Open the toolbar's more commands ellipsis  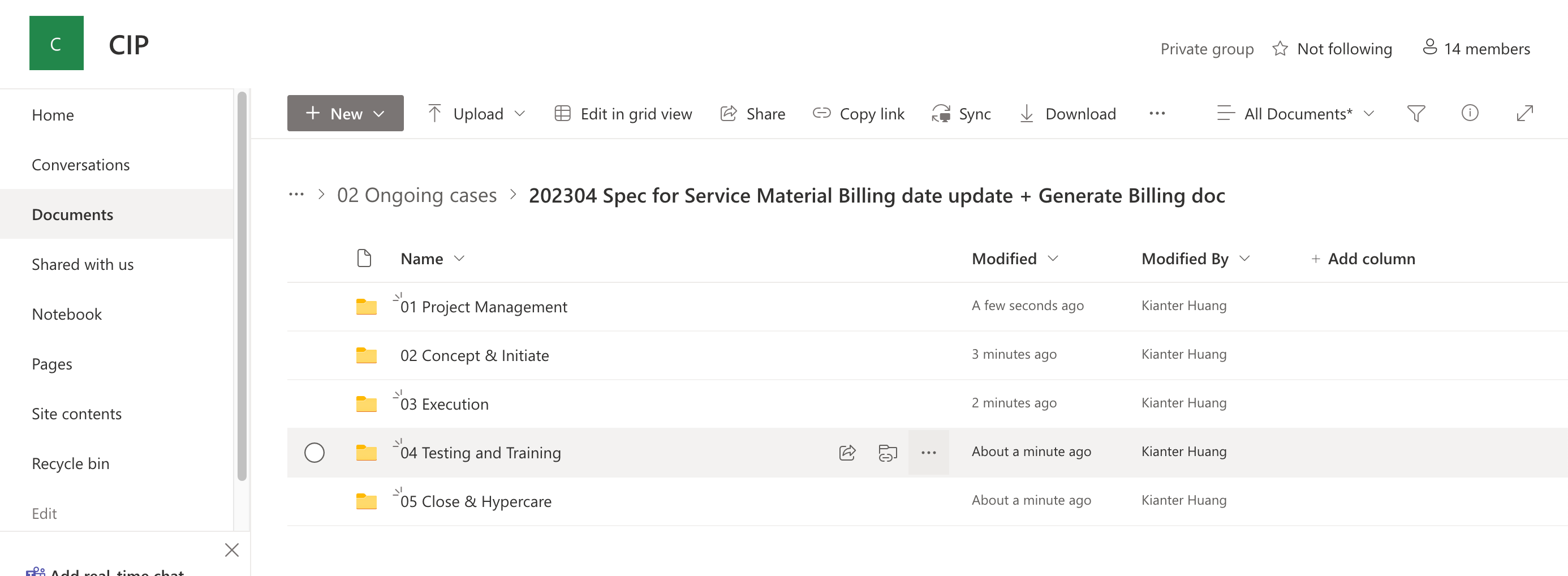click(x=1157, y=114)
